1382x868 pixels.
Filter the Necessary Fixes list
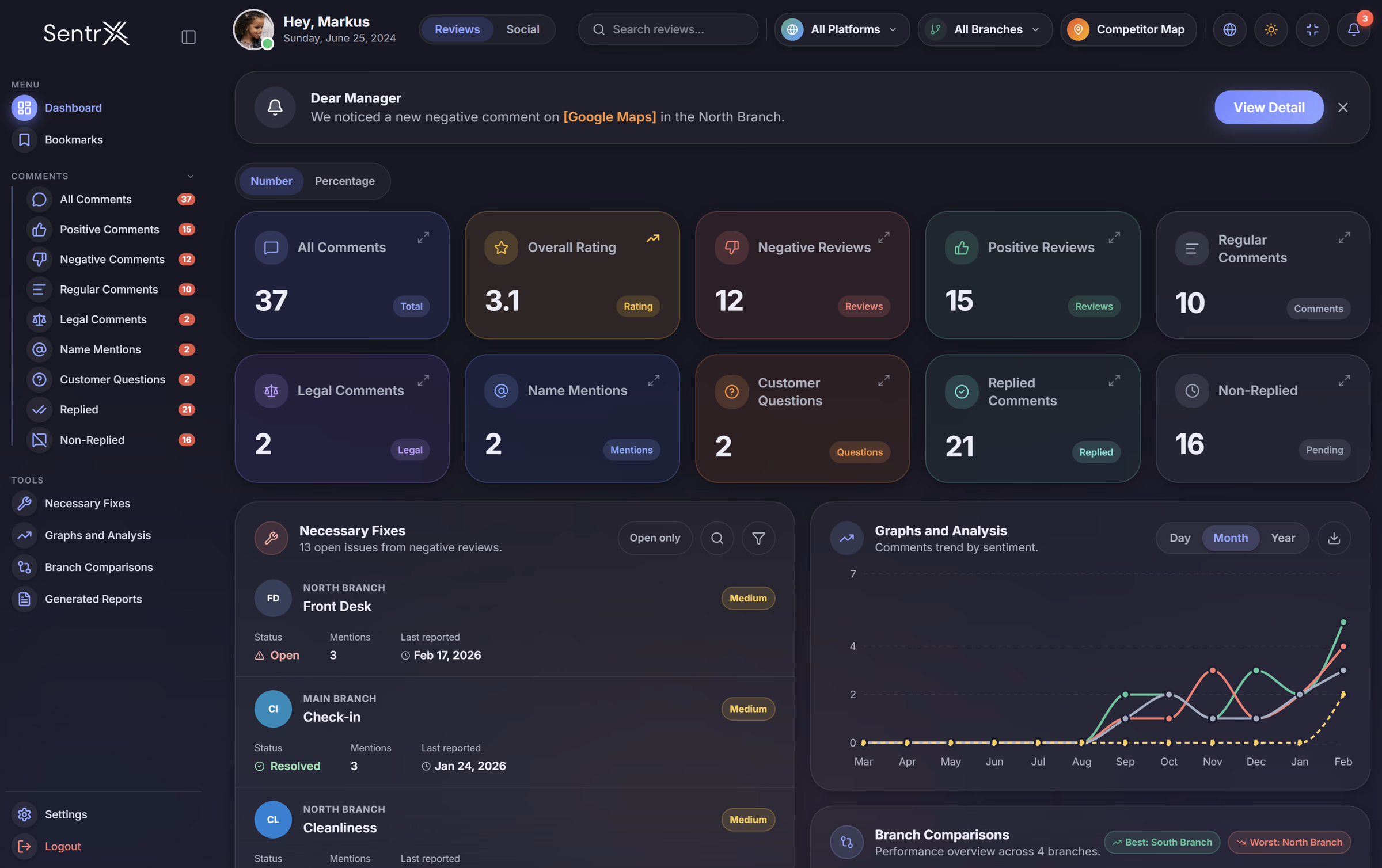click(x=758, y=538)
